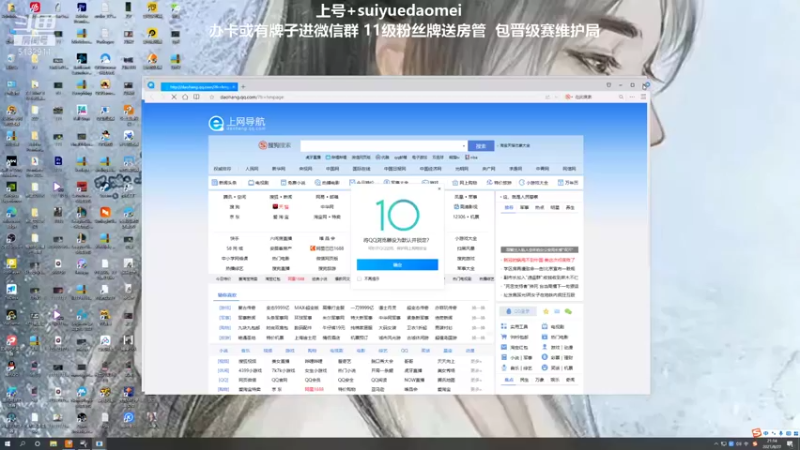Open the 万年历 calendar icon link
Image resolution: width=800 pixels, height=450 pixels.
568,183
